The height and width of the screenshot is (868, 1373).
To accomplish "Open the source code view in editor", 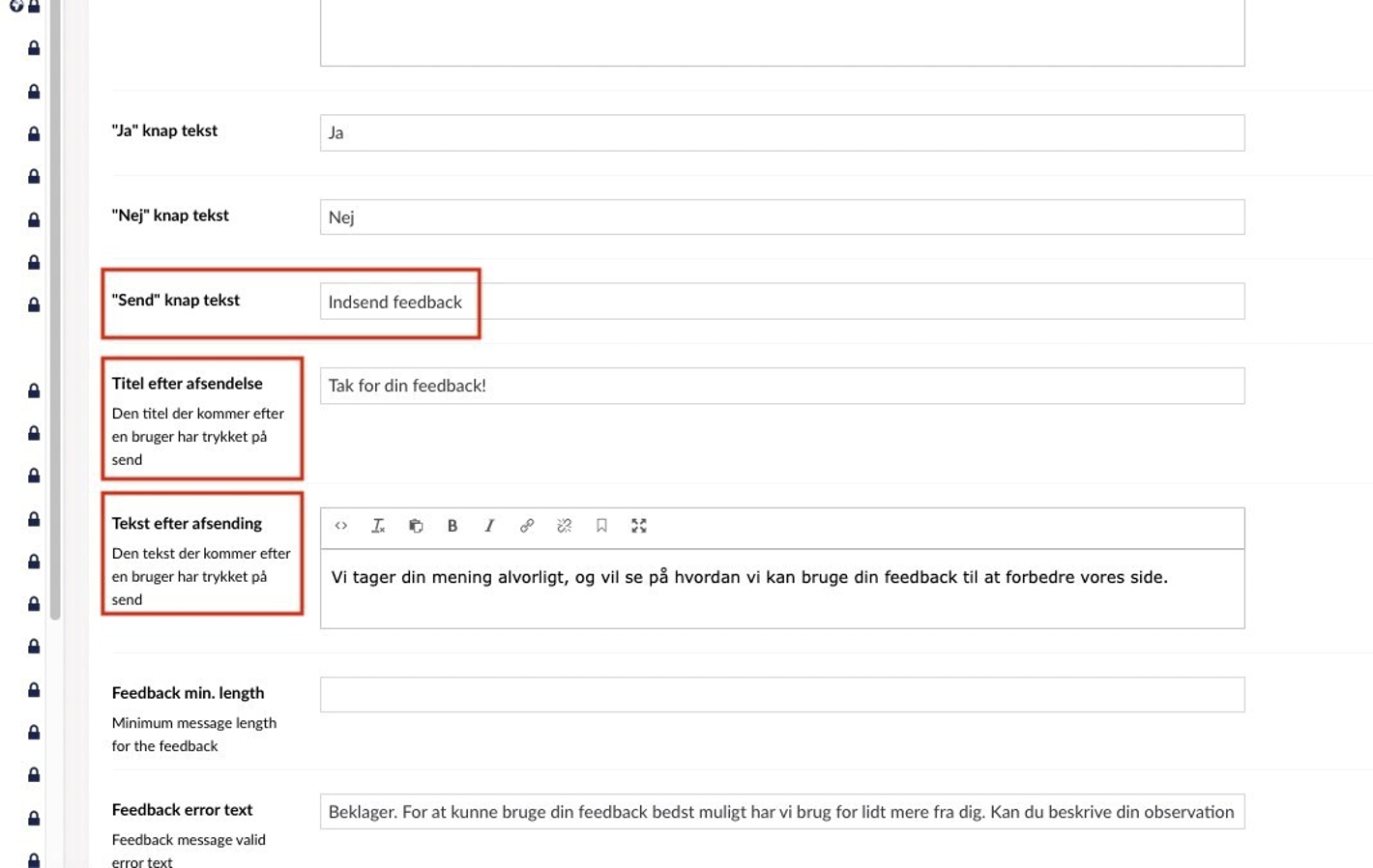I will 341,526.
